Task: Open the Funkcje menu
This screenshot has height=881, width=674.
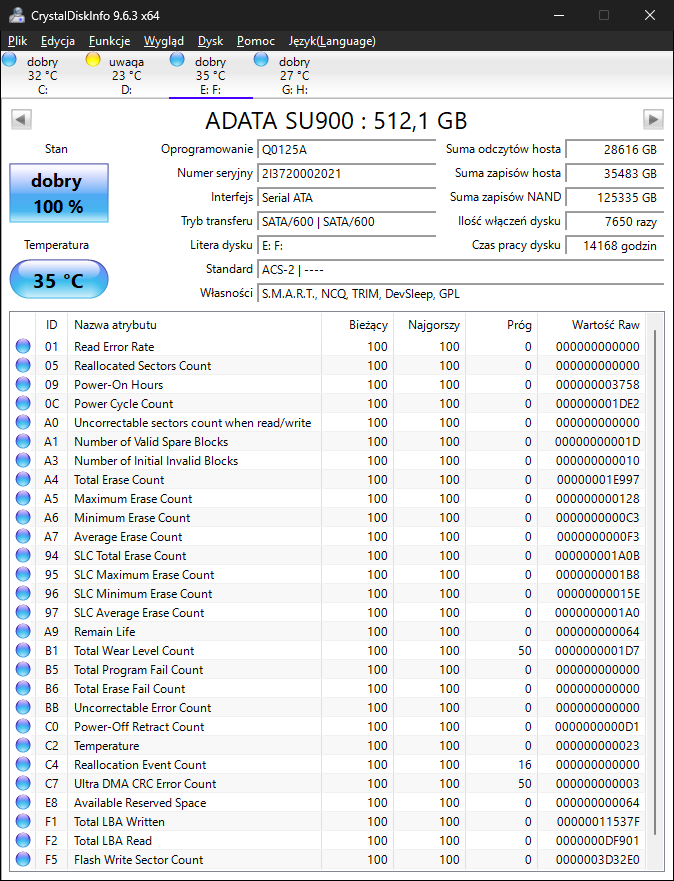Action: [x=110, y=41]
